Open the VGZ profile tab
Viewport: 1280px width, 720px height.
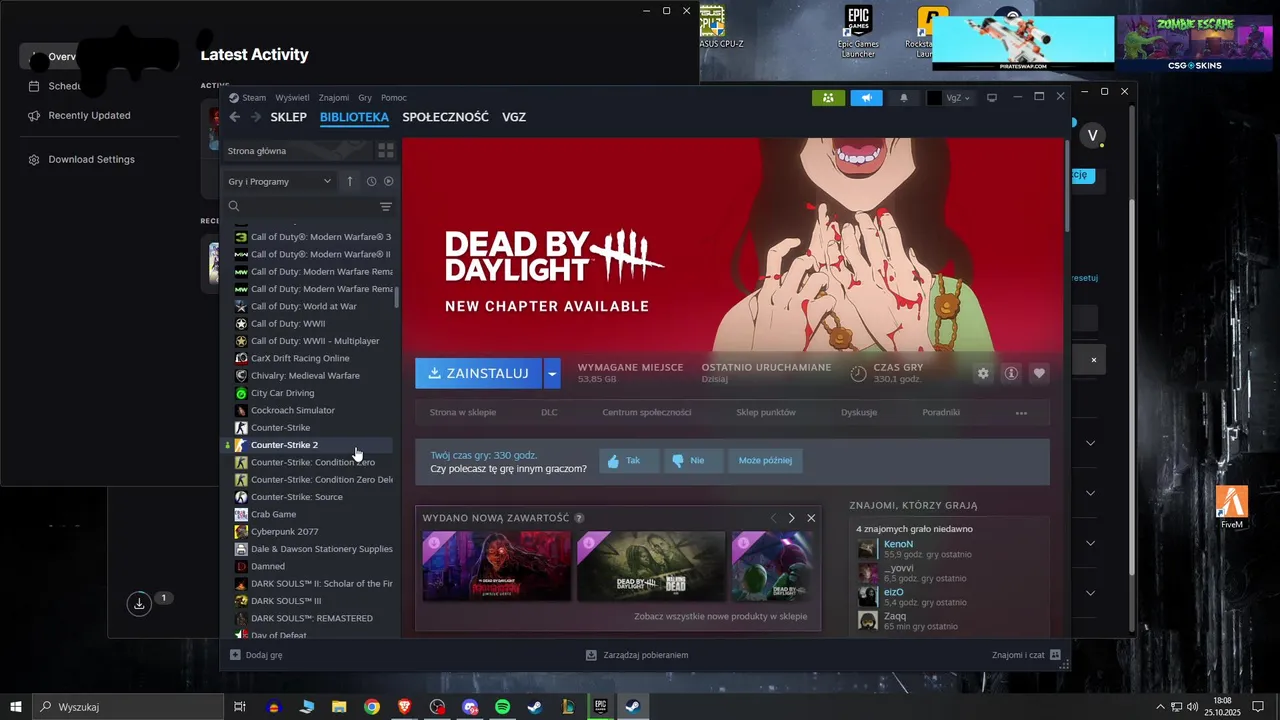[514, 117]
